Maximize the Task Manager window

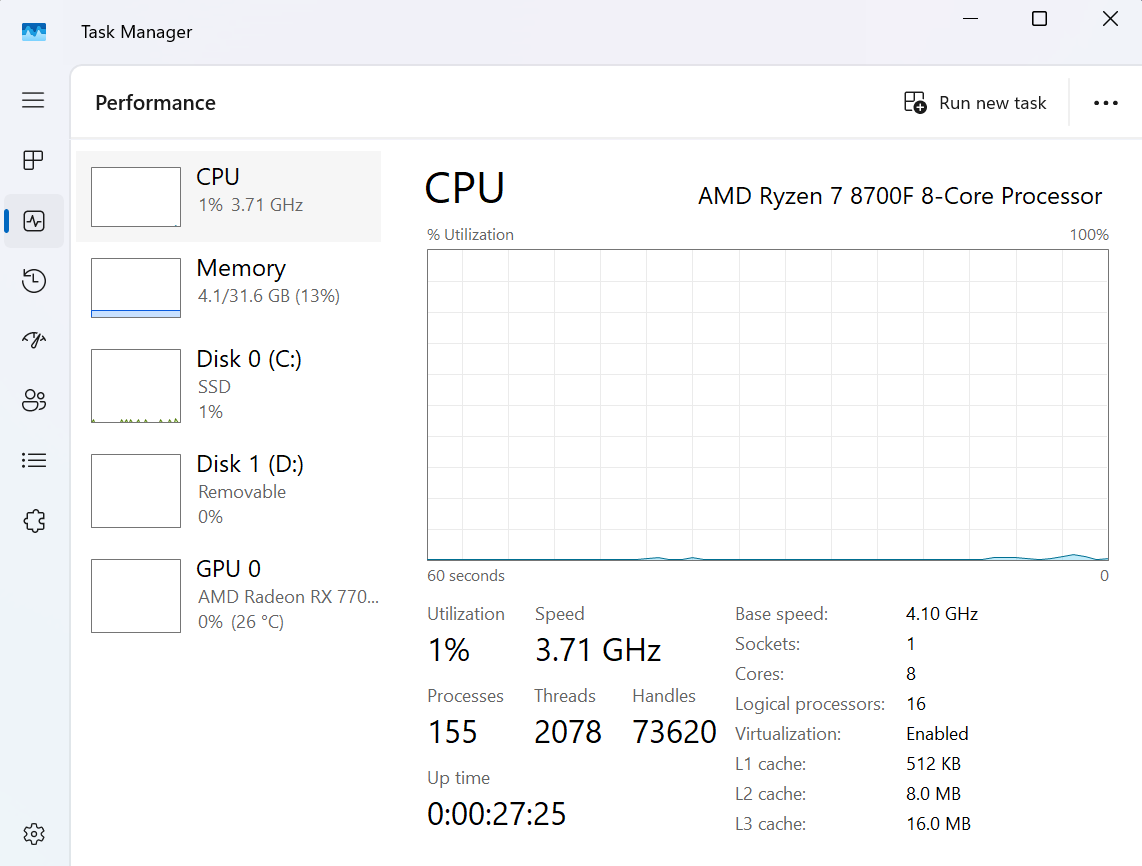pyautogui.click(x=1039, y=19)
